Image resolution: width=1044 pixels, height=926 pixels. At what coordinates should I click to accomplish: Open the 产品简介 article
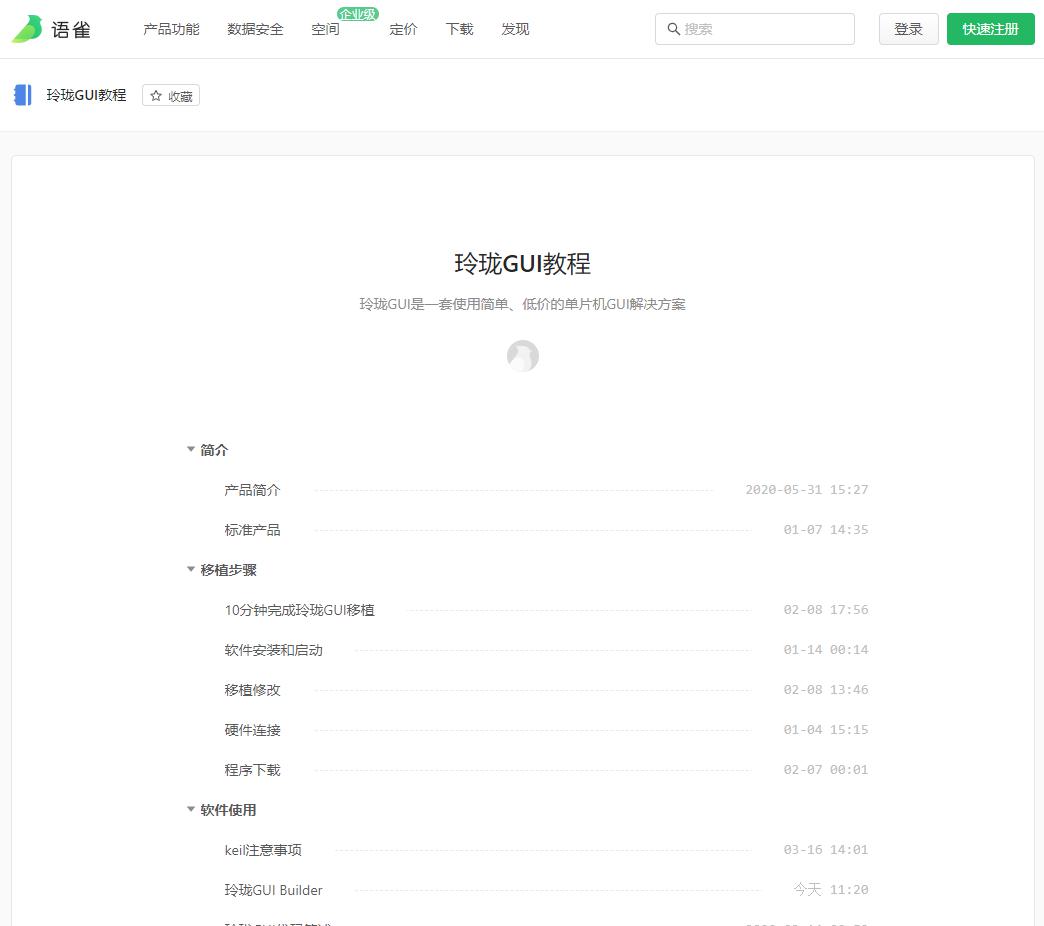point(252,491)
